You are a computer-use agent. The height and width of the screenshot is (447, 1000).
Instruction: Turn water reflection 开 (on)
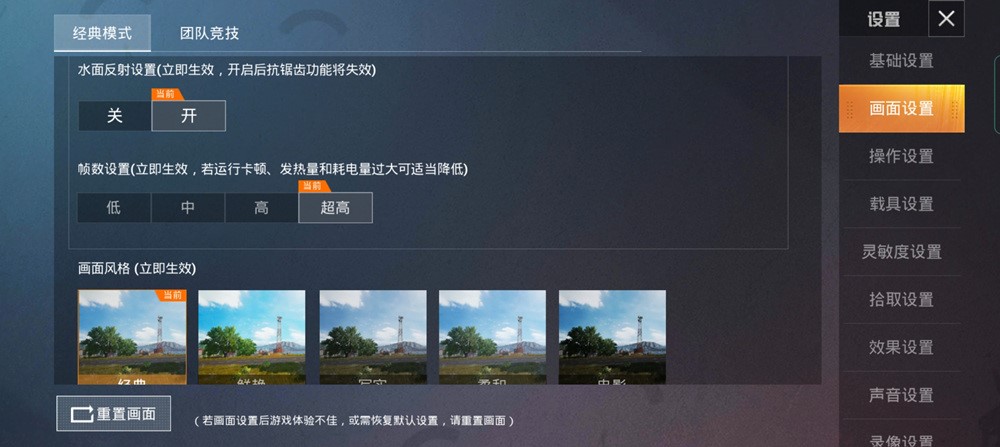(189, 116)
